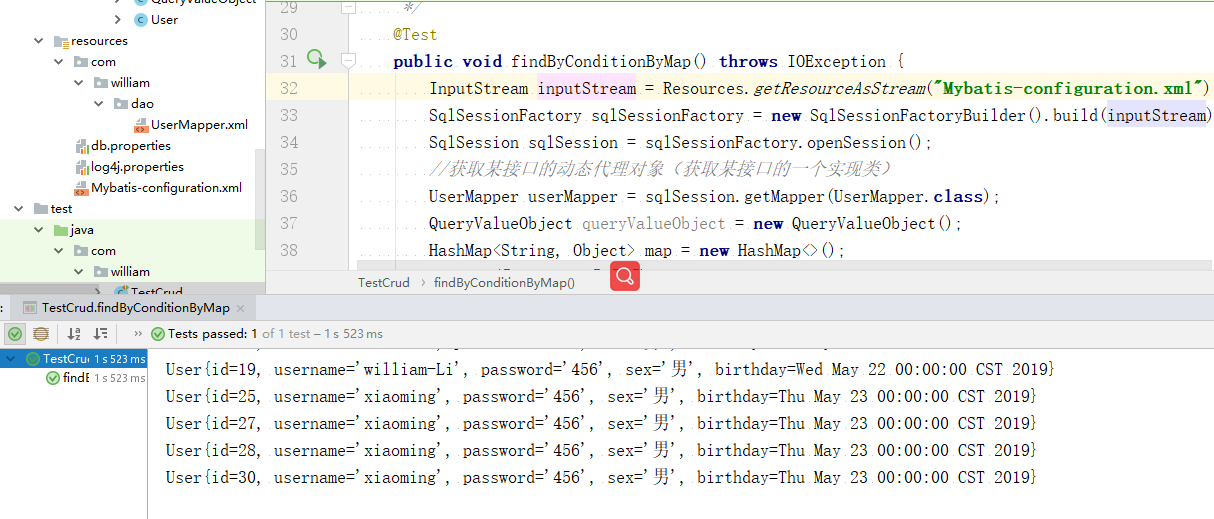Toggle show passed tests icon

coord(15,334)
